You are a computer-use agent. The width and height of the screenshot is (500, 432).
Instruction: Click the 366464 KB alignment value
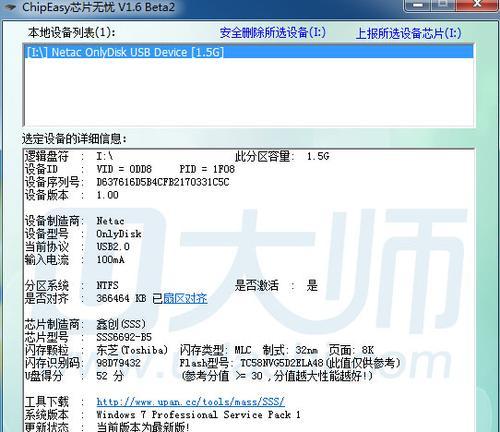[x=121, y=298]
